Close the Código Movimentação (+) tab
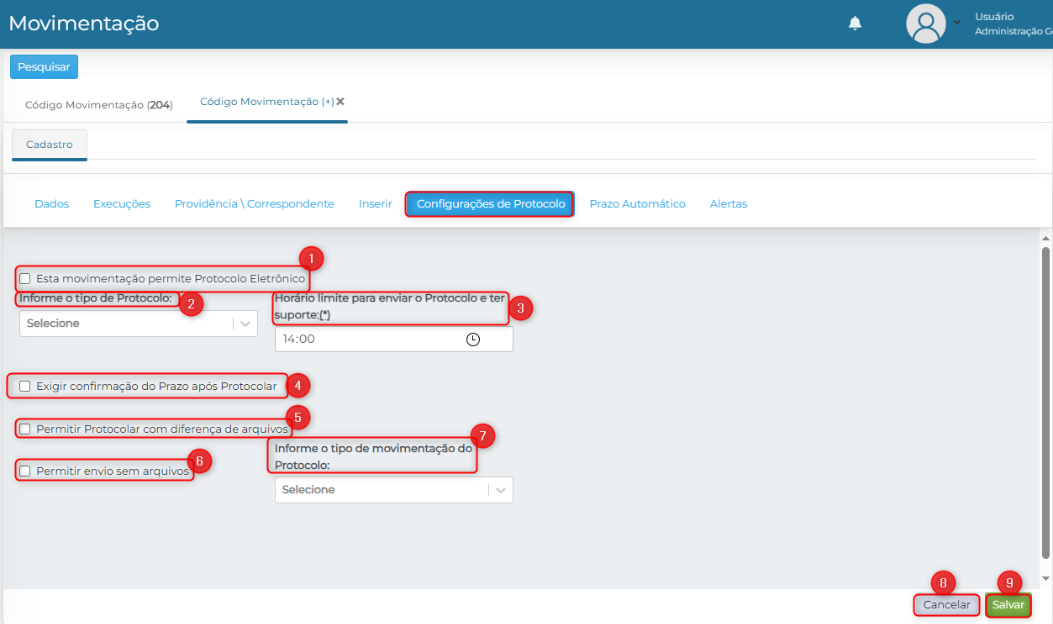The height and width of the screenshot is (624, 1053). 340,101
